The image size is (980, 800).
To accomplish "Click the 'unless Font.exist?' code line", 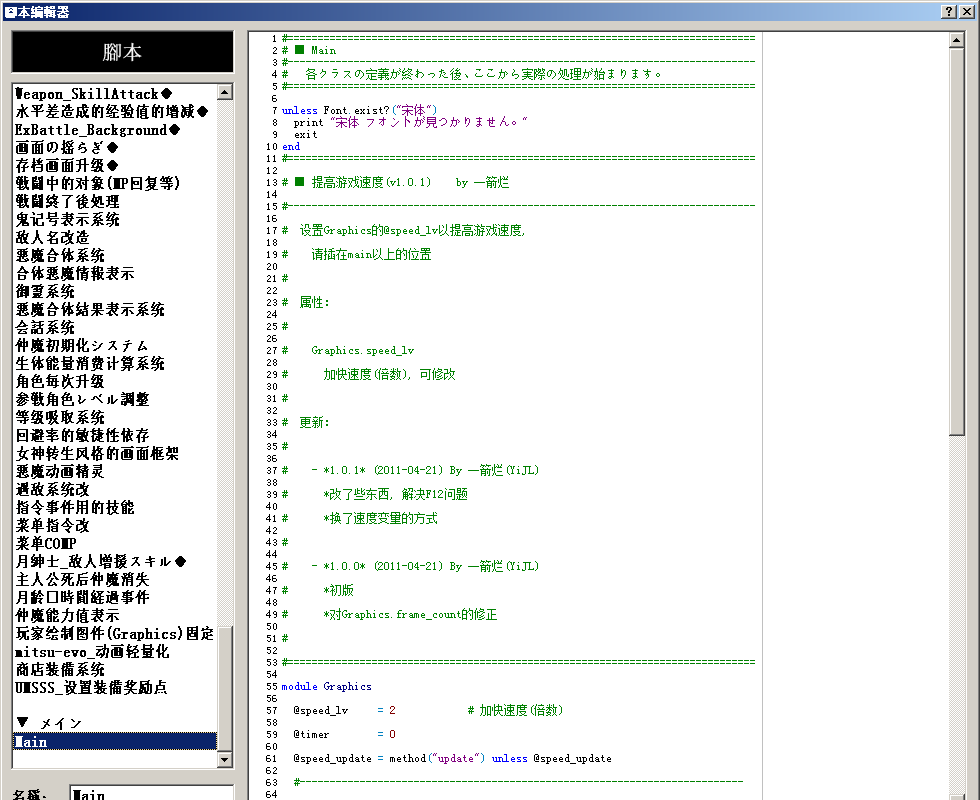I will (359, 110).
